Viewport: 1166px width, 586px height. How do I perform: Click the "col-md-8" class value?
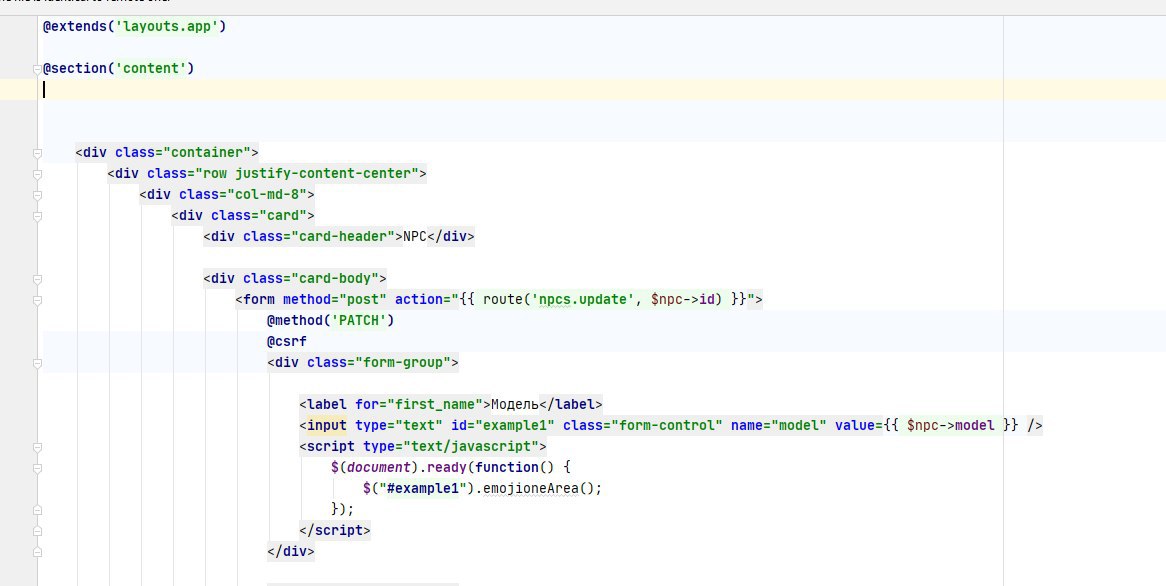point(267,194)
